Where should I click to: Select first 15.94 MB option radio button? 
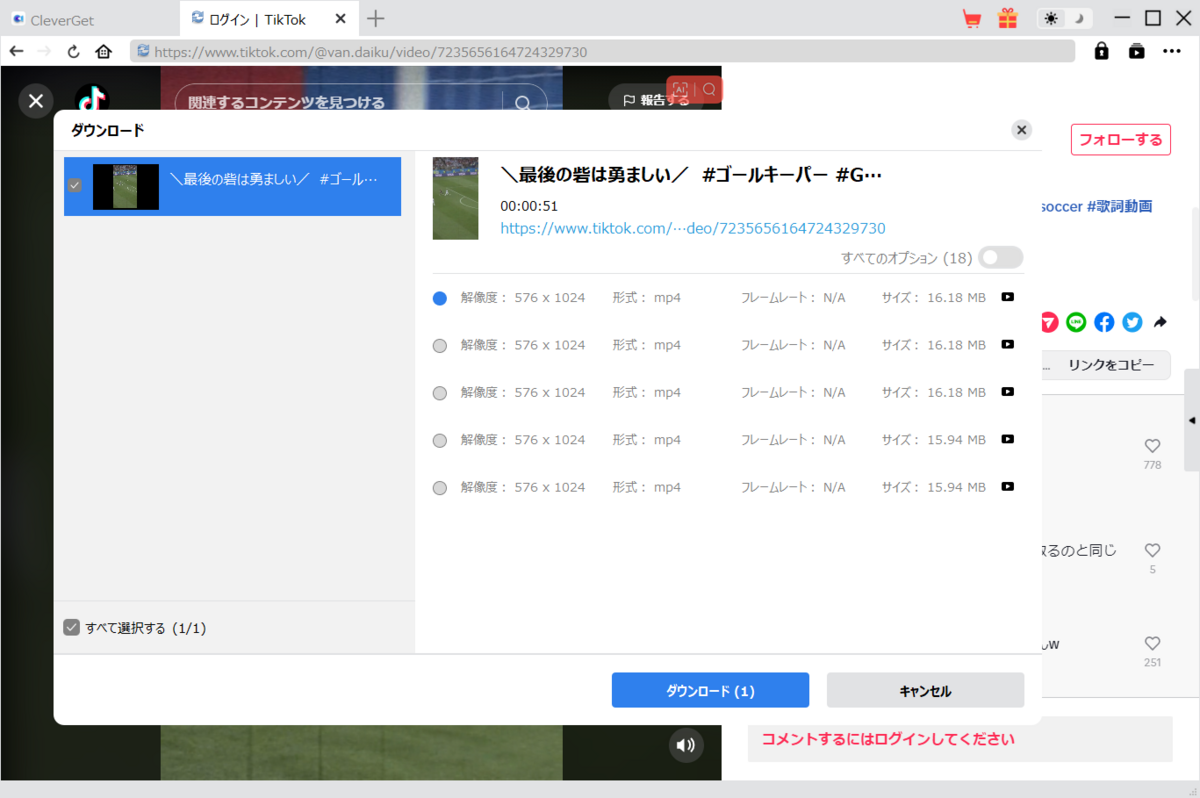coord(439,441)
